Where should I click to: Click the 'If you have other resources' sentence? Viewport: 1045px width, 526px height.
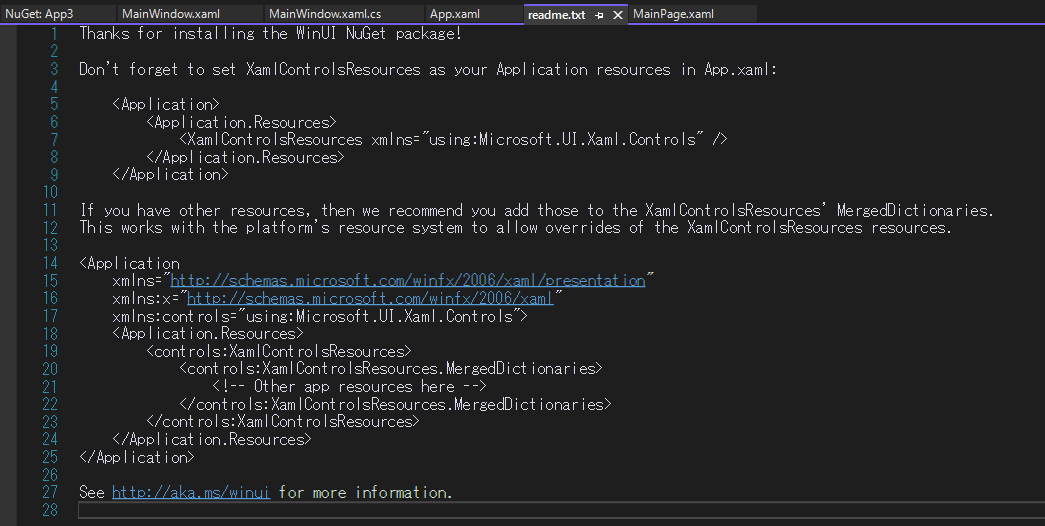point(536,210)
